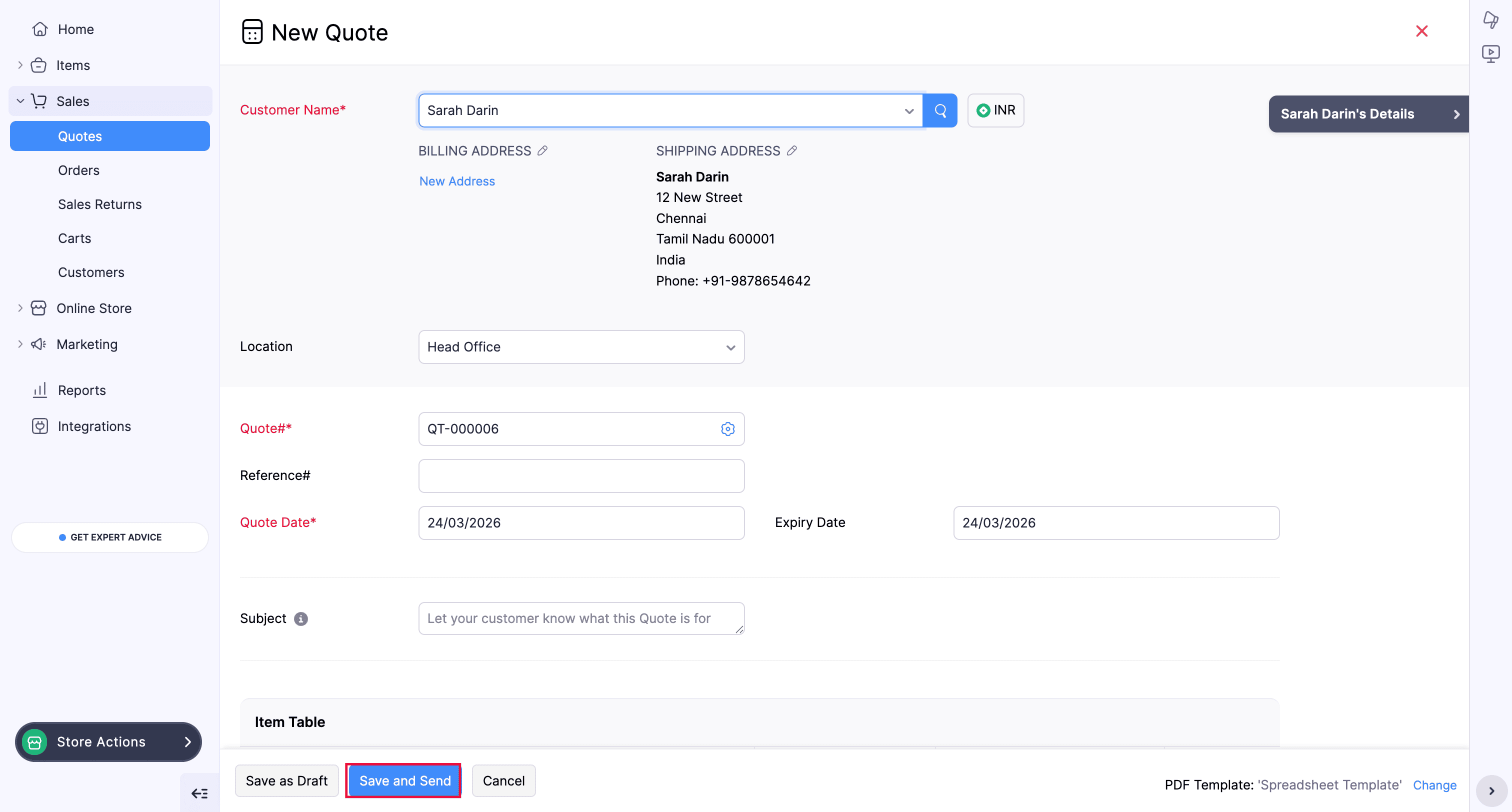Click the Reference# input field

[581, 475]
